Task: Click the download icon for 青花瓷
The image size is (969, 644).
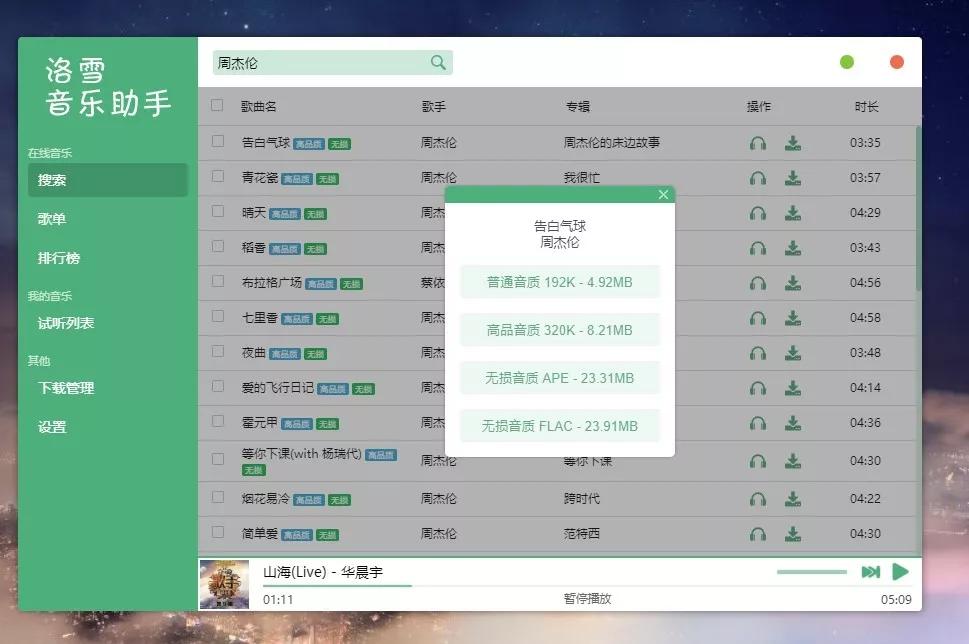Action: [793, 177]
